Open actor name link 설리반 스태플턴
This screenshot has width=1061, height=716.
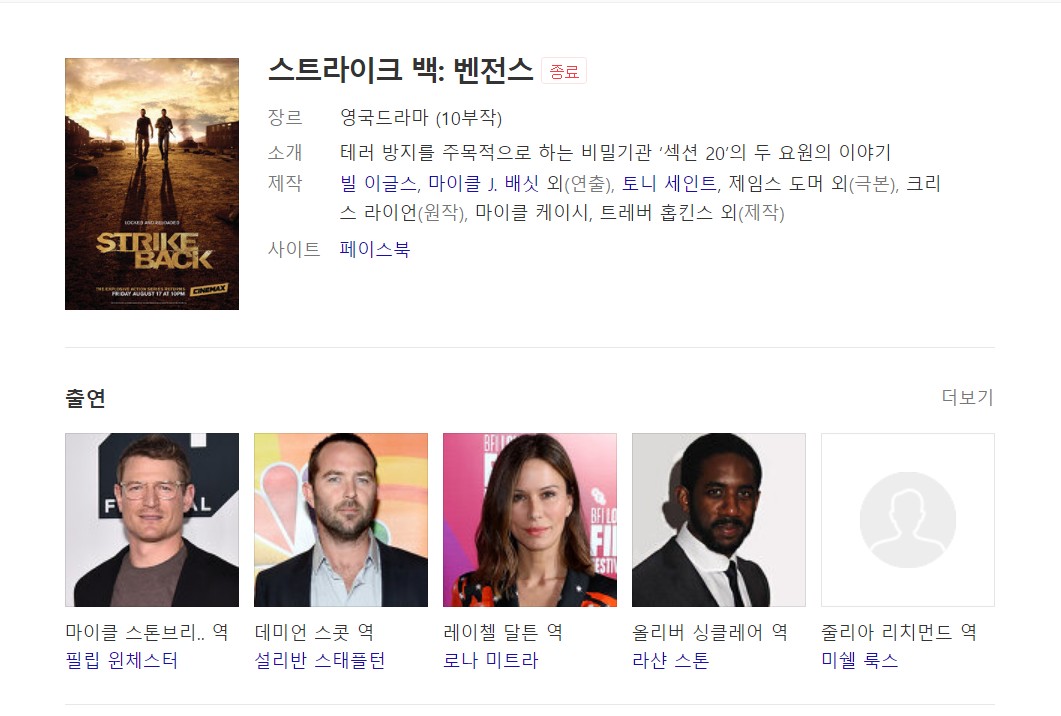tap(320, 660)
